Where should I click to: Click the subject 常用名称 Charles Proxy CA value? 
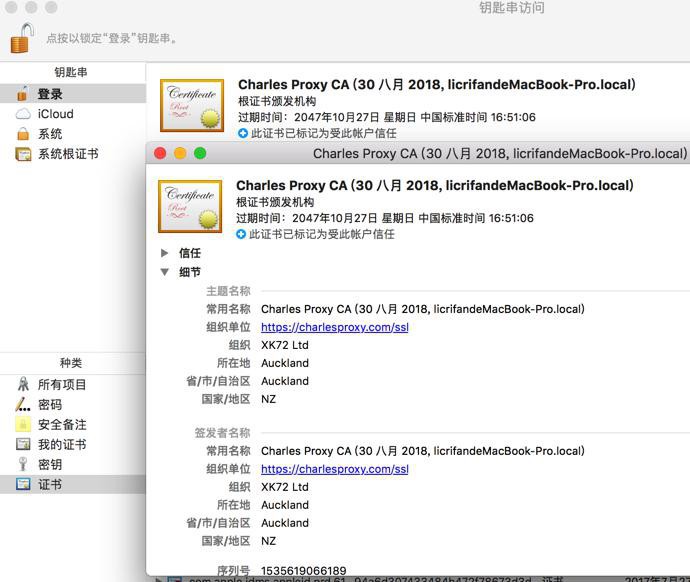tap(423, 309)
